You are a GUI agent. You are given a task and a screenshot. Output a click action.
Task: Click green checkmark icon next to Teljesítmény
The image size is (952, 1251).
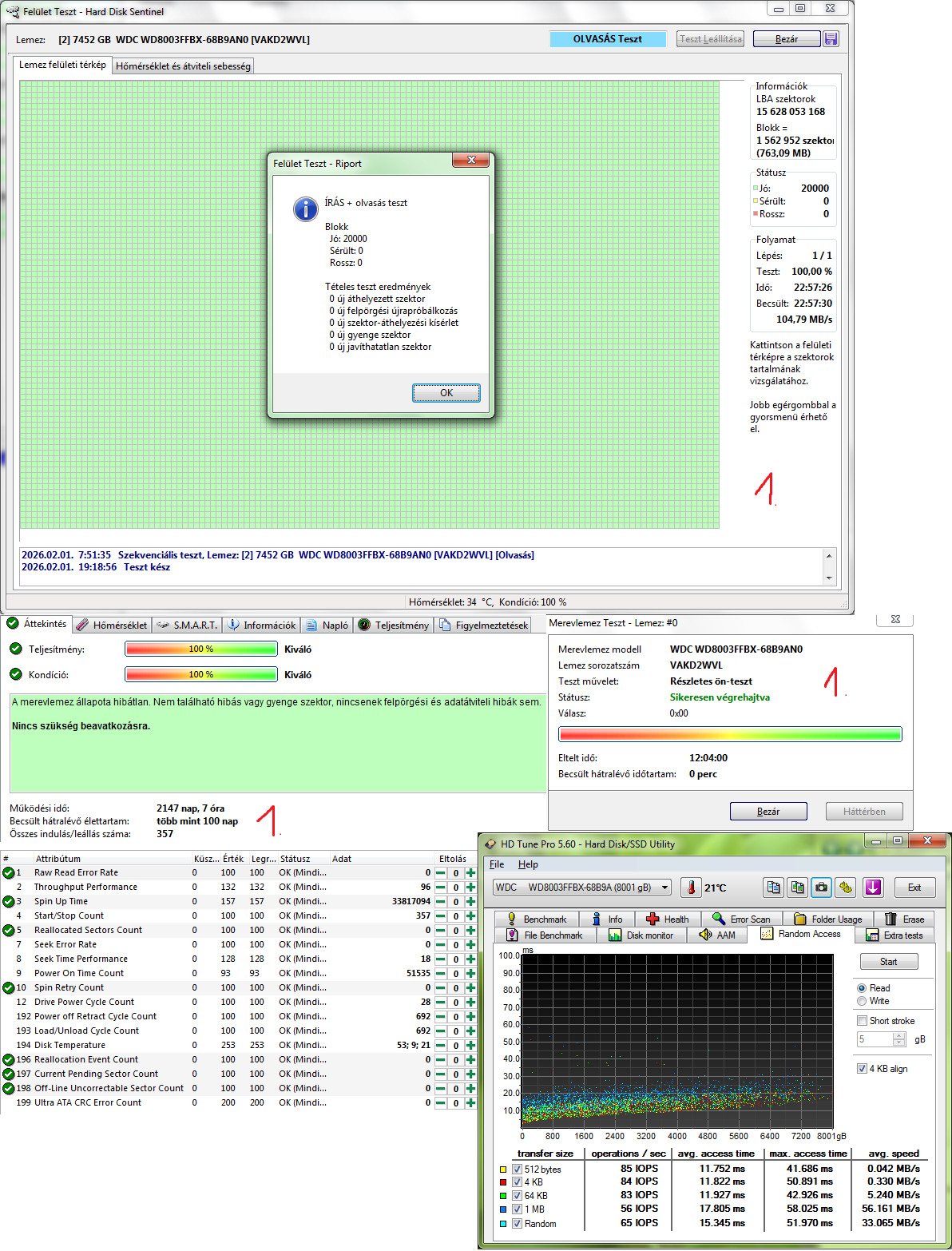[x=16, y=649]
